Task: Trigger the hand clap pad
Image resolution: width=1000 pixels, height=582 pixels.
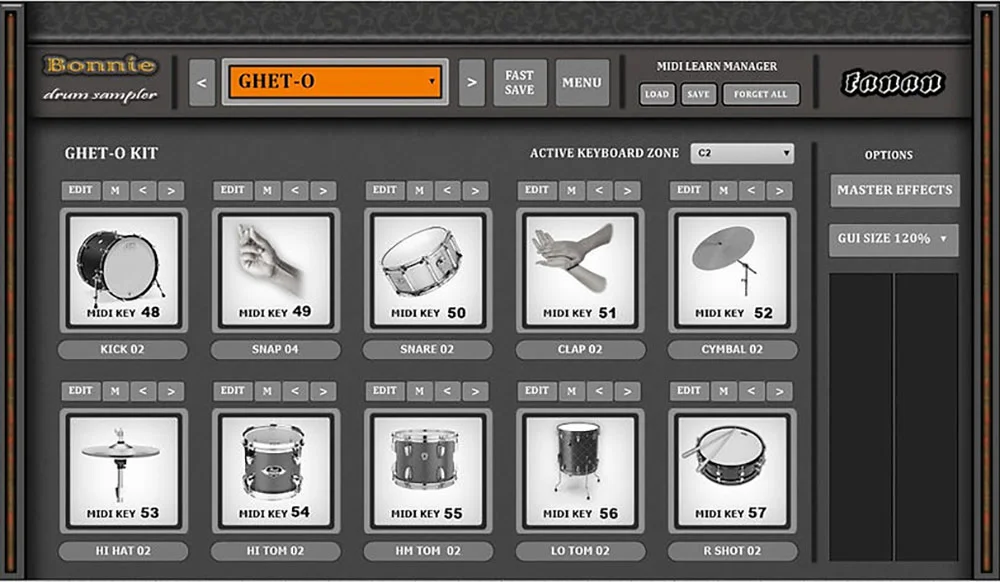Action: 580,269
